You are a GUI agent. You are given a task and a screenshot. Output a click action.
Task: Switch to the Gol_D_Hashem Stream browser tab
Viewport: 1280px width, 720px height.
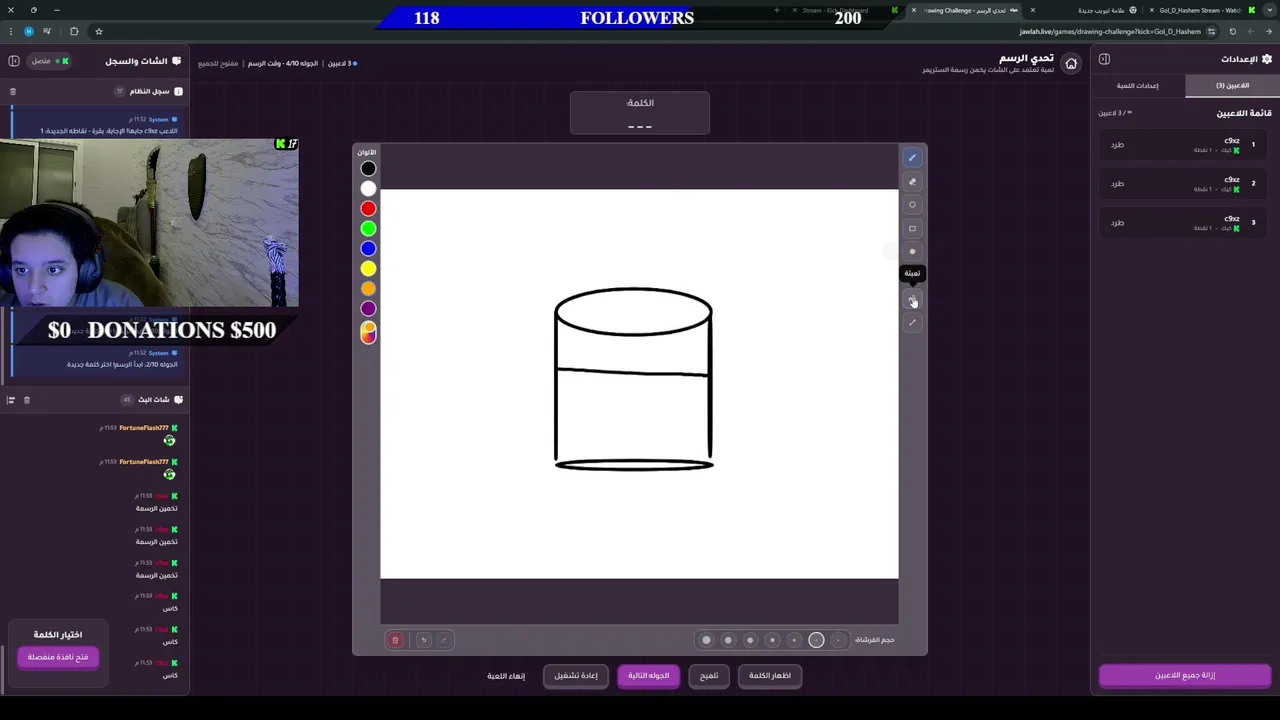[1200, 10]
